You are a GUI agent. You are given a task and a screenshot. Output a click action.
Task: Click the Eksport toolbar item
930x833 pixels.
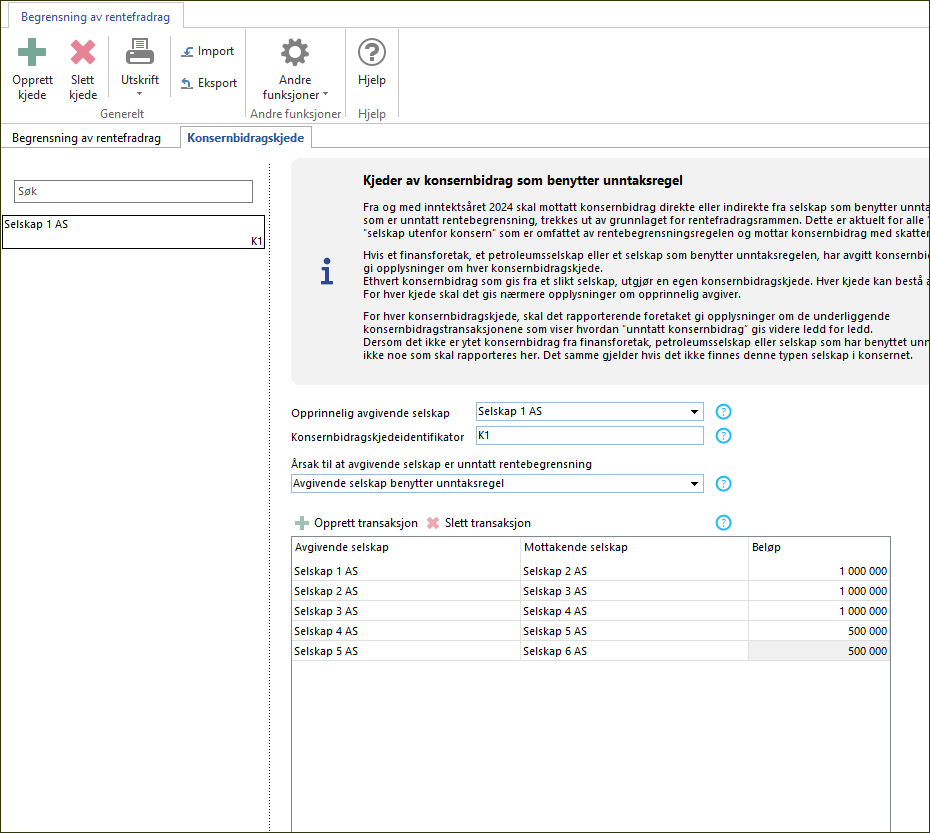209,83
